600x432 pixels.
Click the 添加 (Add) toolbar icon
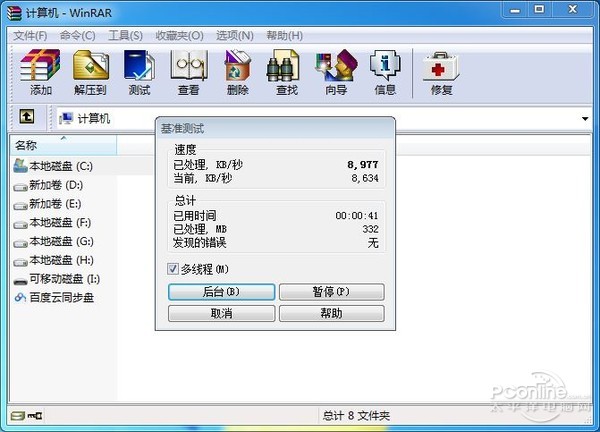click(x=41, y=72)
